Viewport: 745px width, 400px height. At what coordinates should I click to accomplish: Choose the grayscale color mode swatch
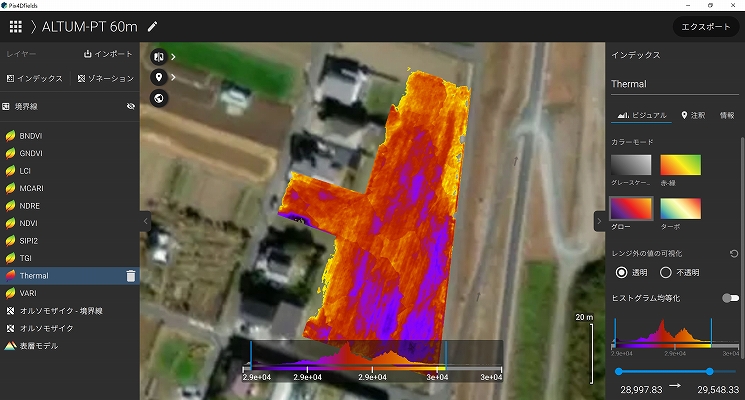631,165
